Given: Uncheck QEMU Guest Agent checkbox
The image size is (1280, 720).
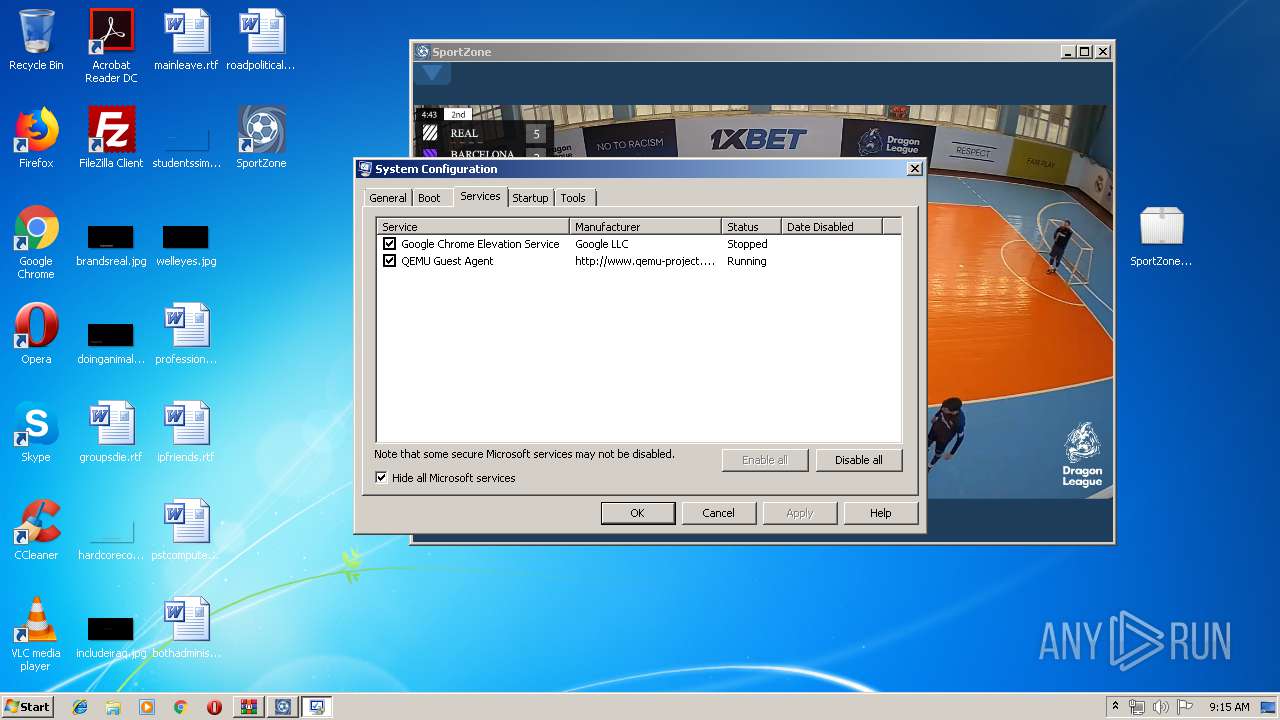Looking at the screenshot, I should 390,261.
